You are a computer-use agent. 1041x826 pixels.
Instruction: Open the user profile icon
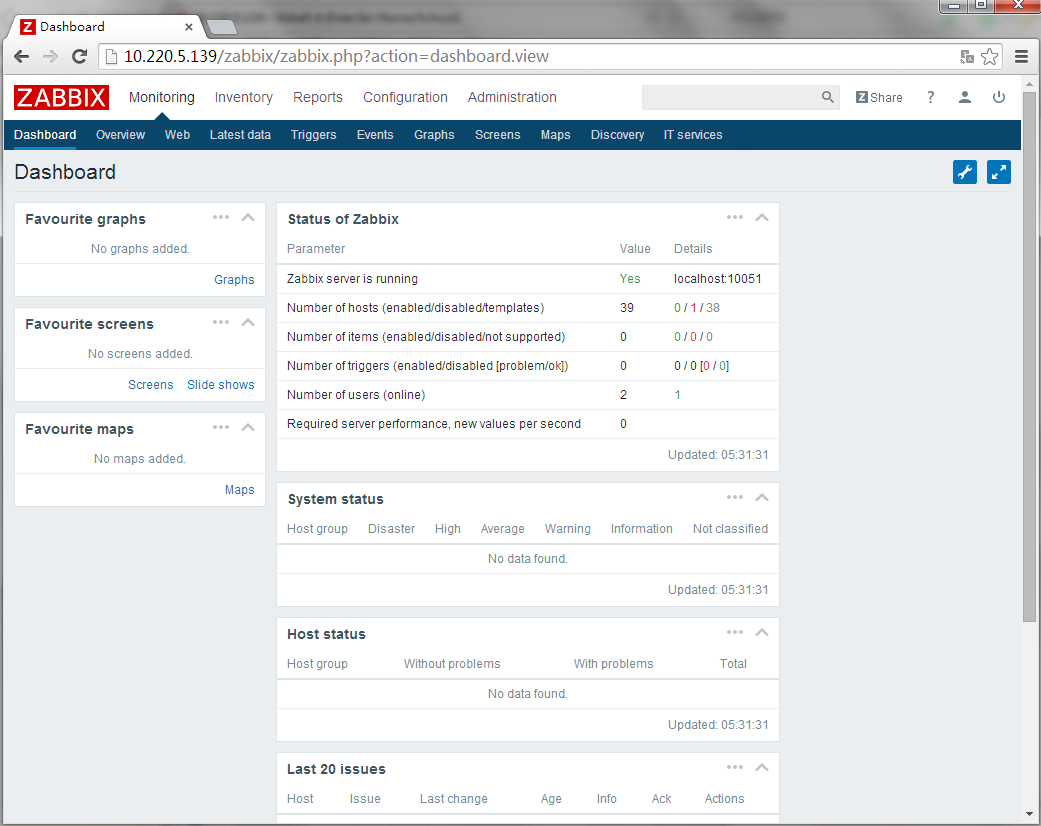(965, 97)
